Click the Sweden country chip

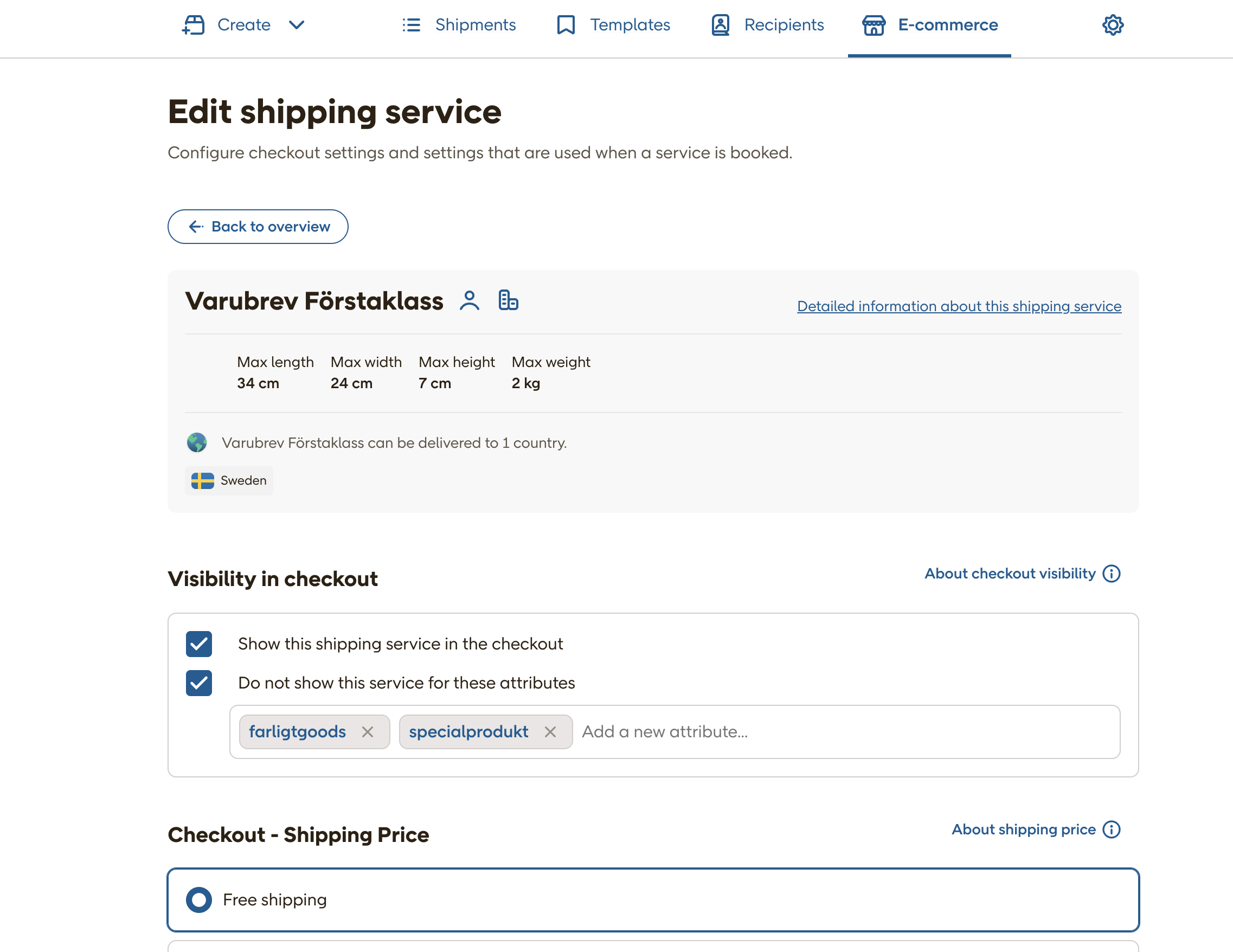tap(229, 480)
